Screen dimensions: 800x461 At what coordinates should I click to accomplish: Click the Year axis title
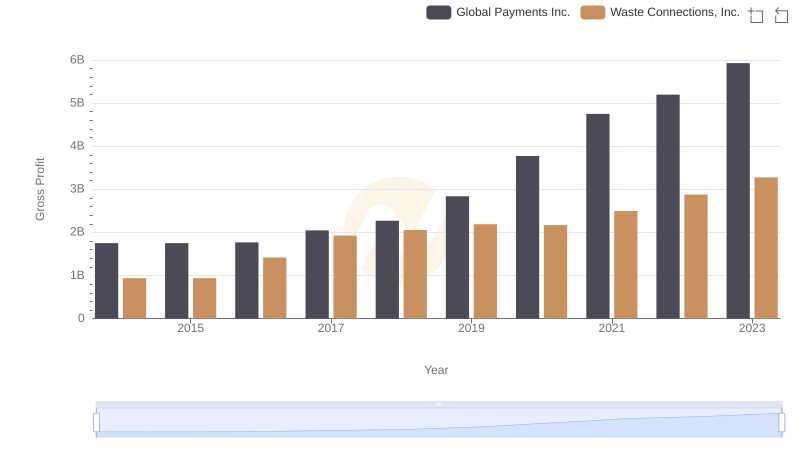click(436, 370)
